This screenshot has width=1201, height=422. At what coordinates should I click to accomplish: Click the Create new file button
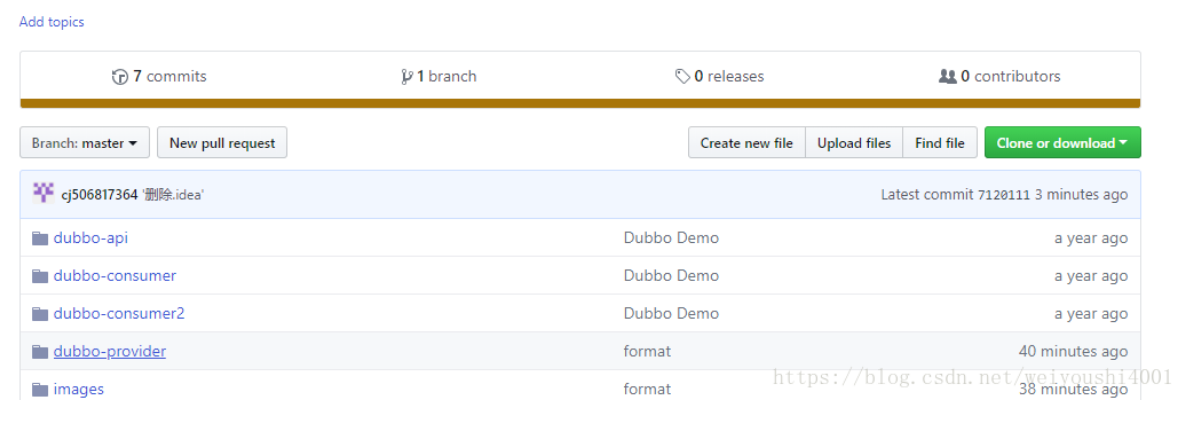click(x=747, y=143)
